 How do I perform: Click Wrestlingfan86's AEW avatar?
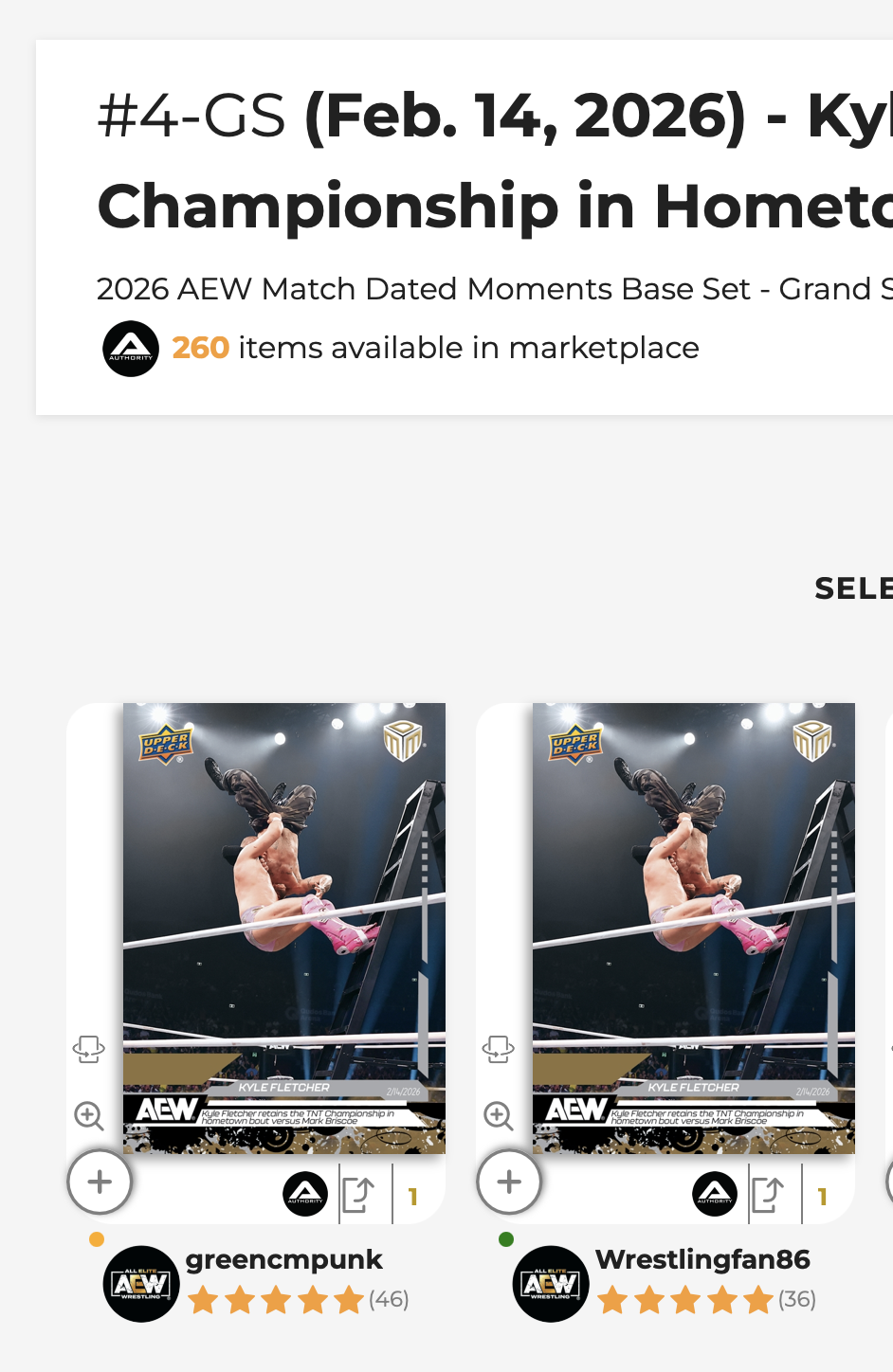click(551, 1284)
